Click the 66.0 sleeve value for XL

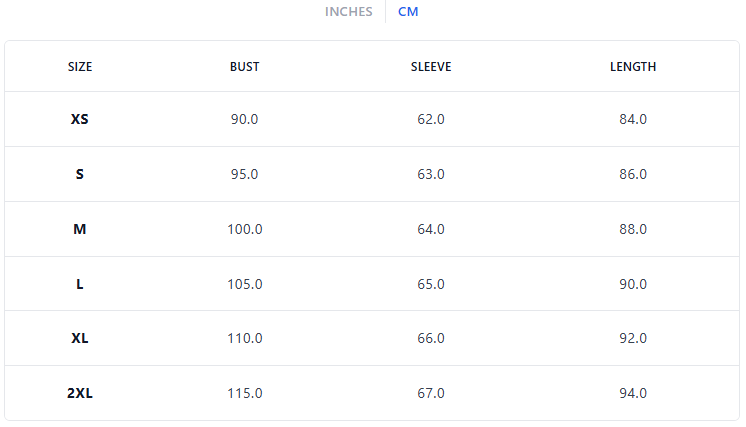point(431,338)
